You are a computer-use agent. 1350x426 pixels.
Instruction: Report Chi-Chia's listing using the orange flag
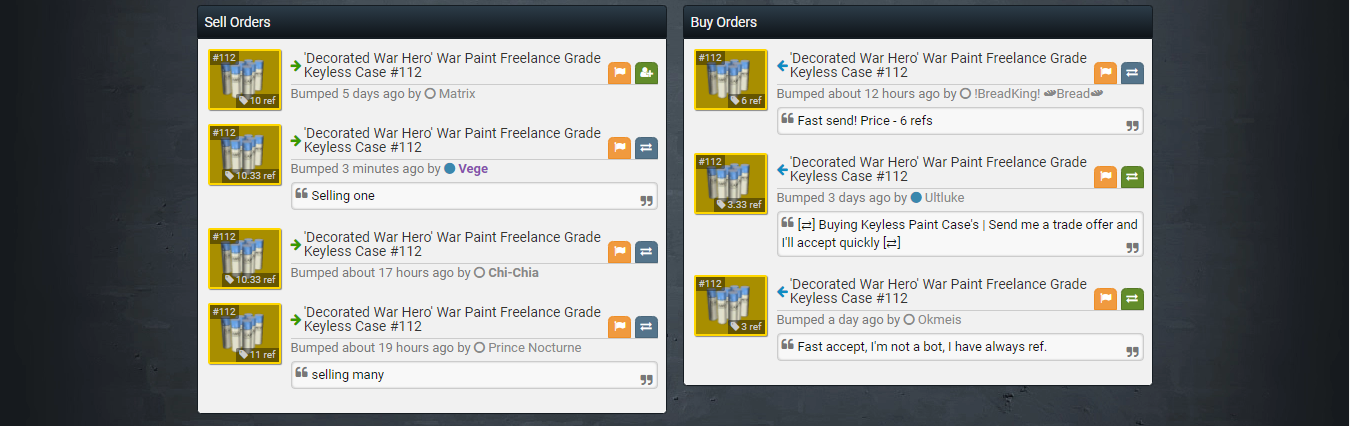620,252
